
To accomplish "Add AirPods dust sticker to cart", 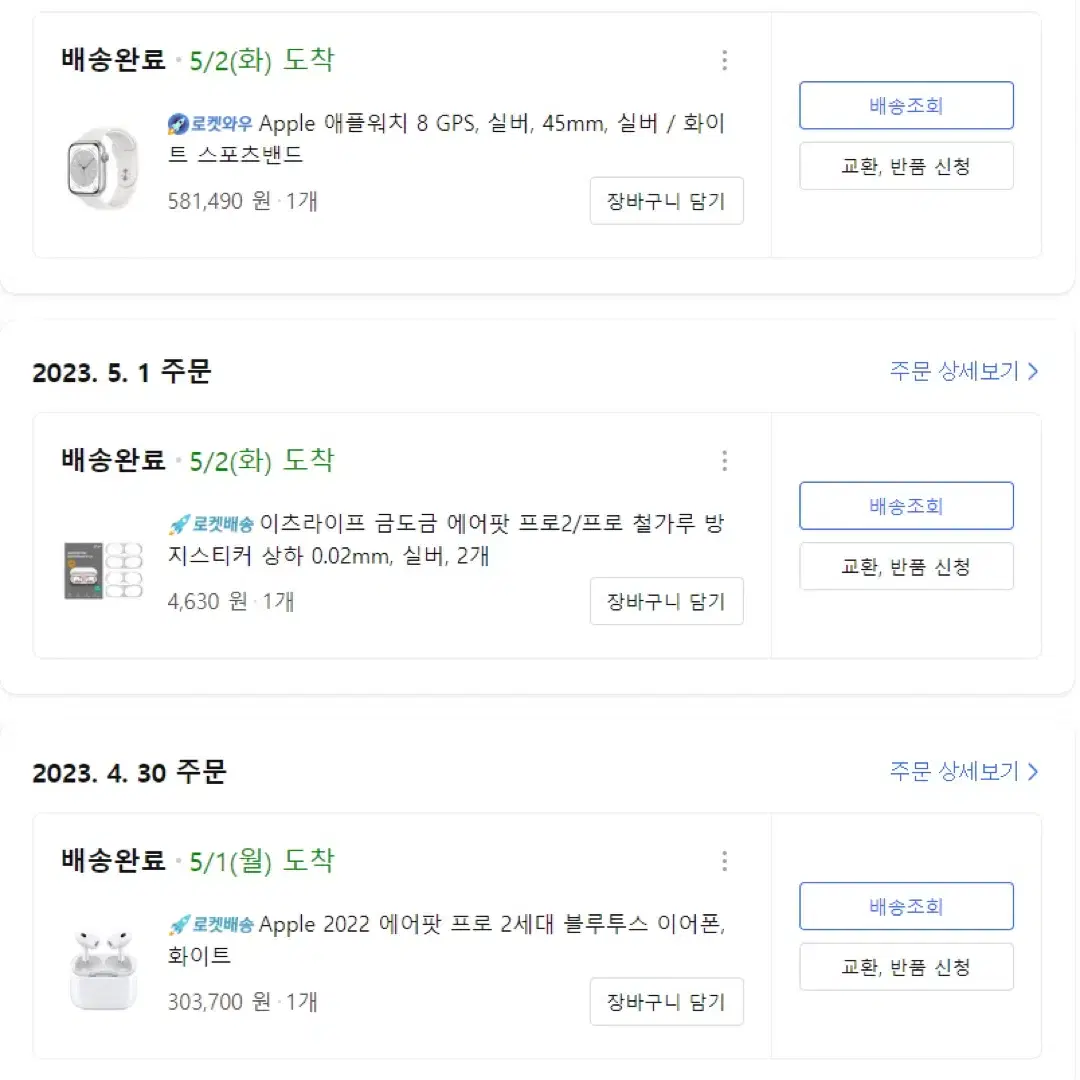I will (x=666, y=602).
